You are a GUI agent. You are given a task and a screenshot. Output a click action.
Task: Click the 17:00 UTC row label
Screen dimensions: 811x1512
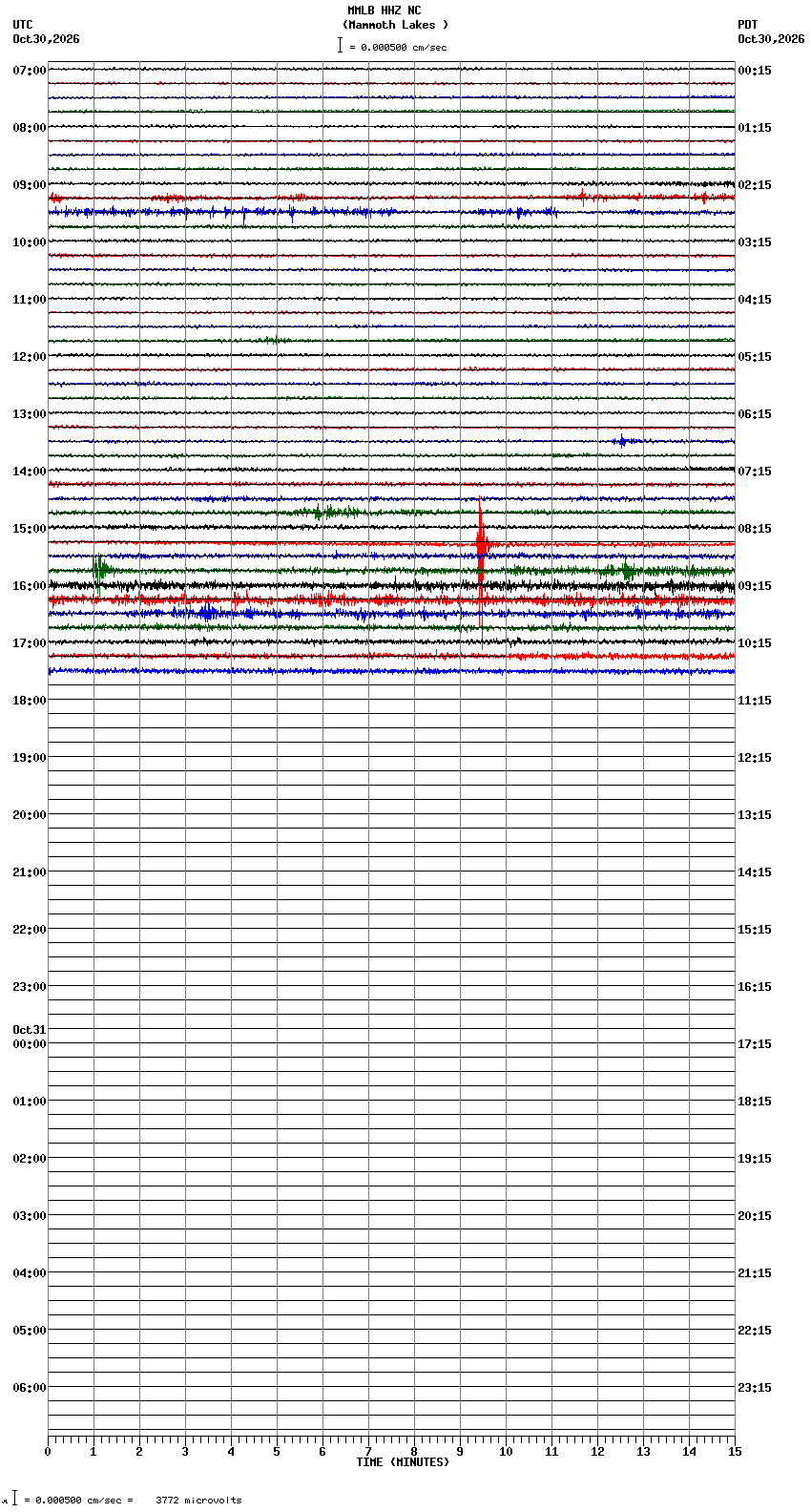coord(30,643)
